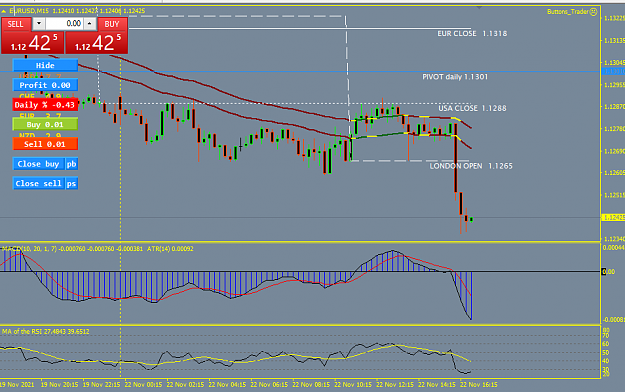Click the ps button beside Close sell
Screen dimensions: 625x392
pos(71,183)
